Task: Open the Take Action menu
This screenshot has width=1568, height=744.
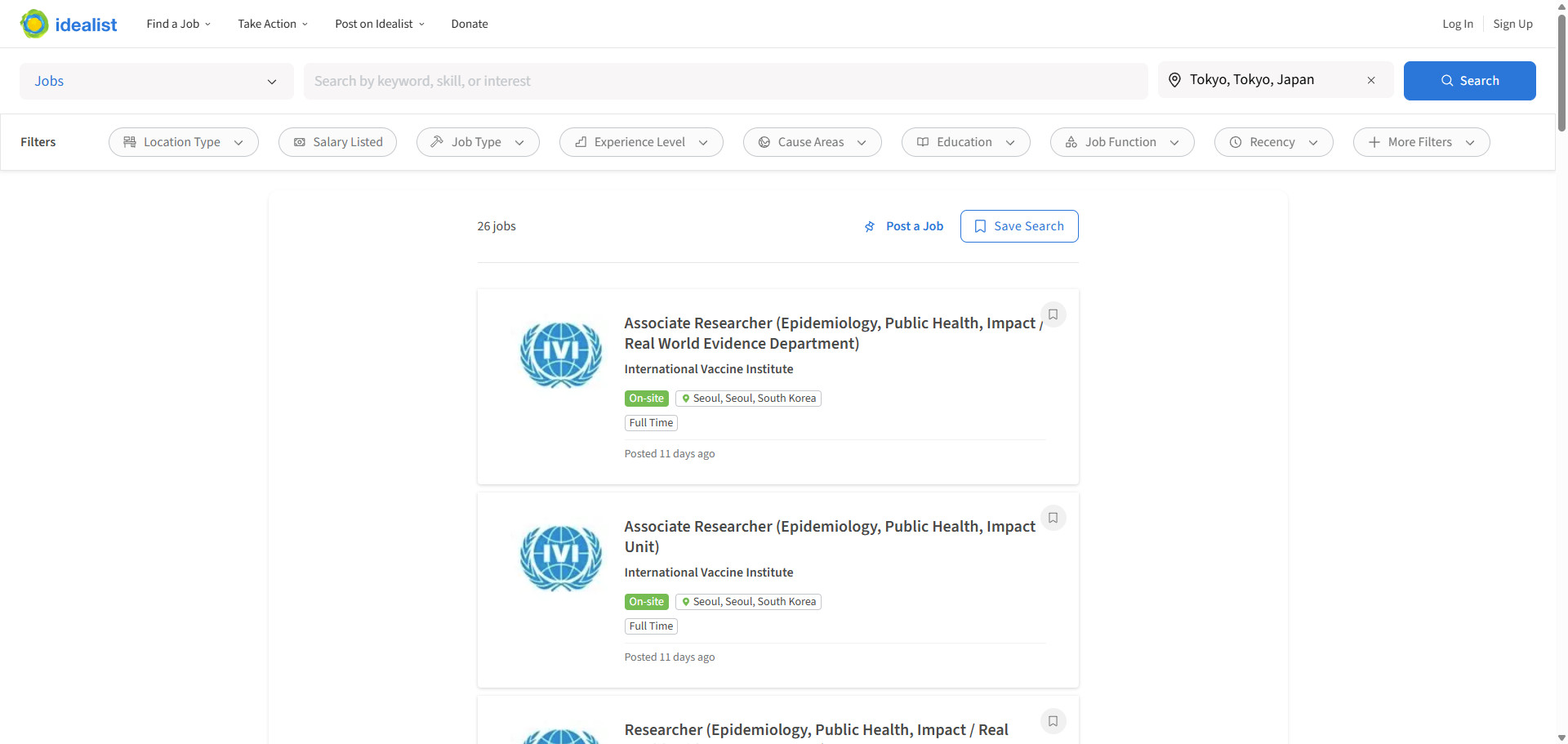Action: (273, 24)
